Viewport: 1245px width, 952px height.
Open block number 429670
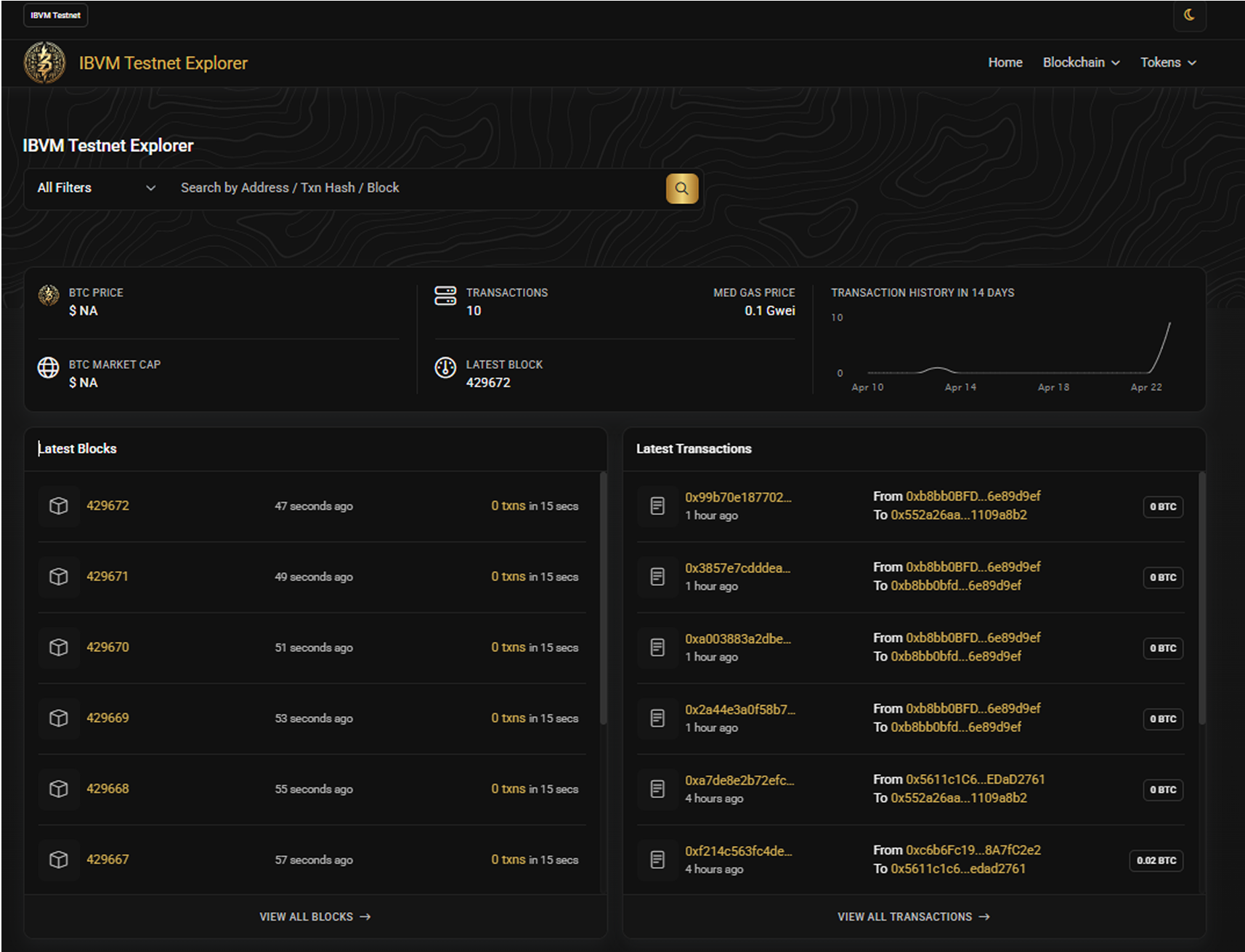coord(108,647)
